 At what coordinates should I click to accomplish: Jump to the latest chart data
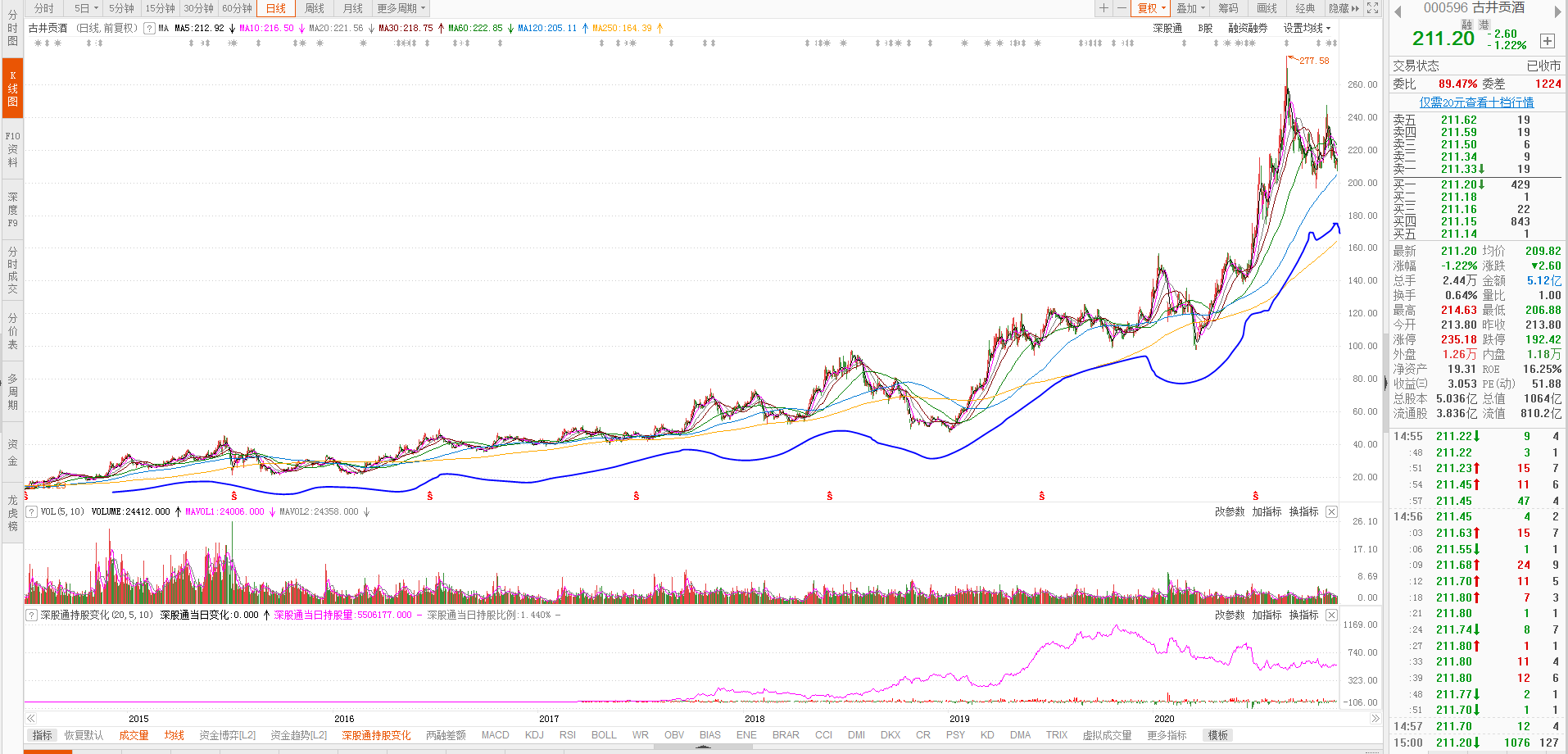click(1375, 719)
